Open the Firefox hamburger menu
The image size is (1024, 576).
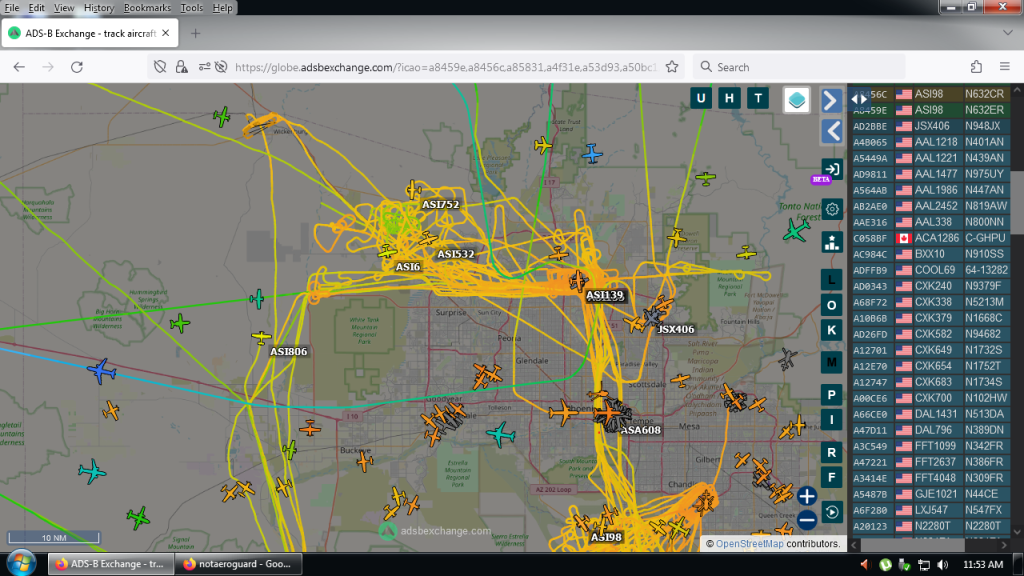tap(1004, 67)
